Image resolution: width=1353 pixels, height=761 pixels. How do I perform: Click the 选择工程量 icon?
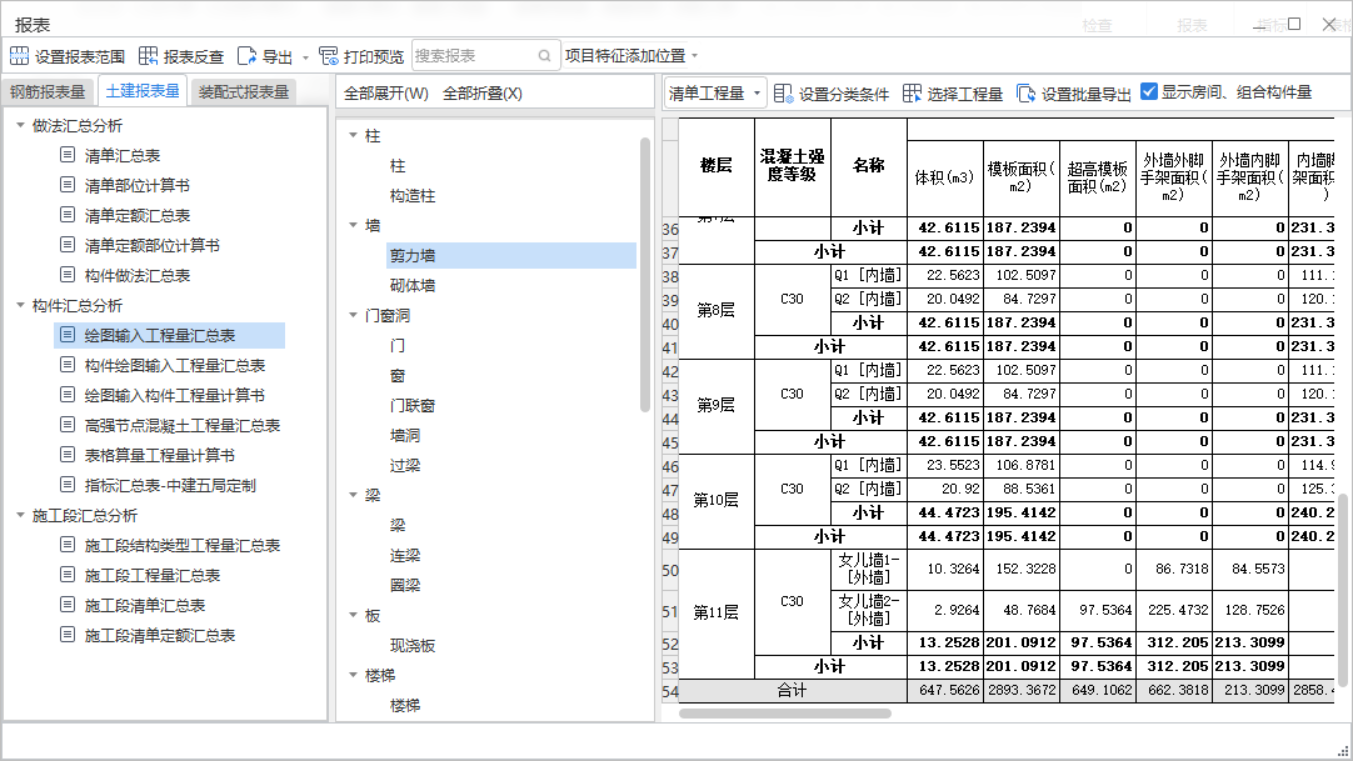912,93
